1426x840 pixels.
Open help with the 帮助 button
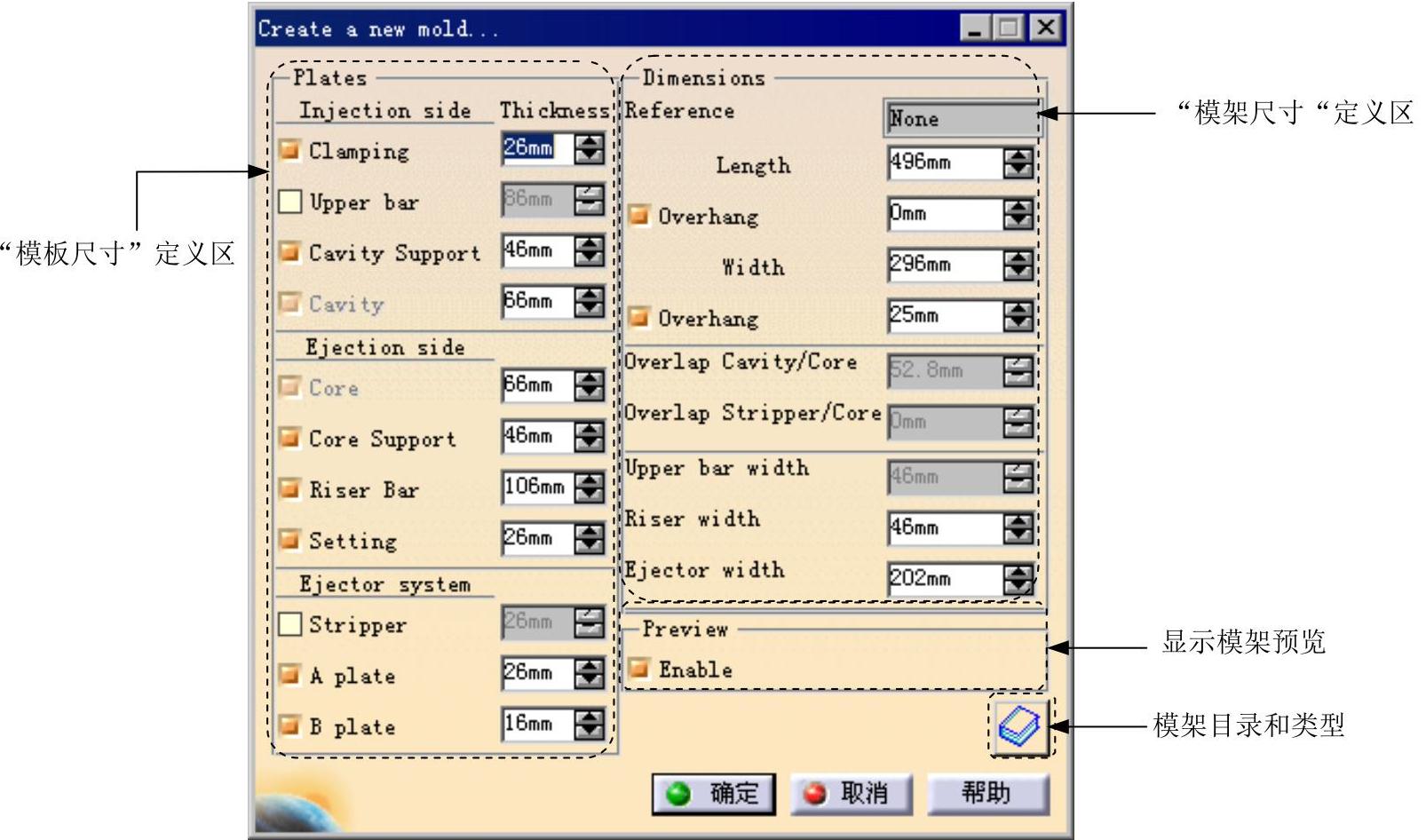click(x=988, y=793)
